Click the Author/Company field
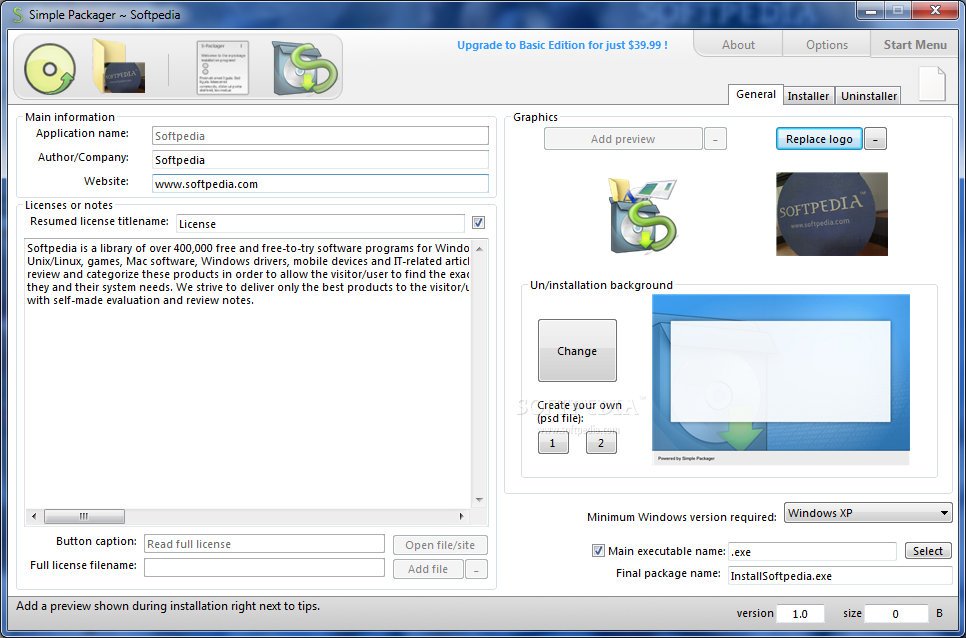This screenshot has height=638, width=966. pos(320,160)
